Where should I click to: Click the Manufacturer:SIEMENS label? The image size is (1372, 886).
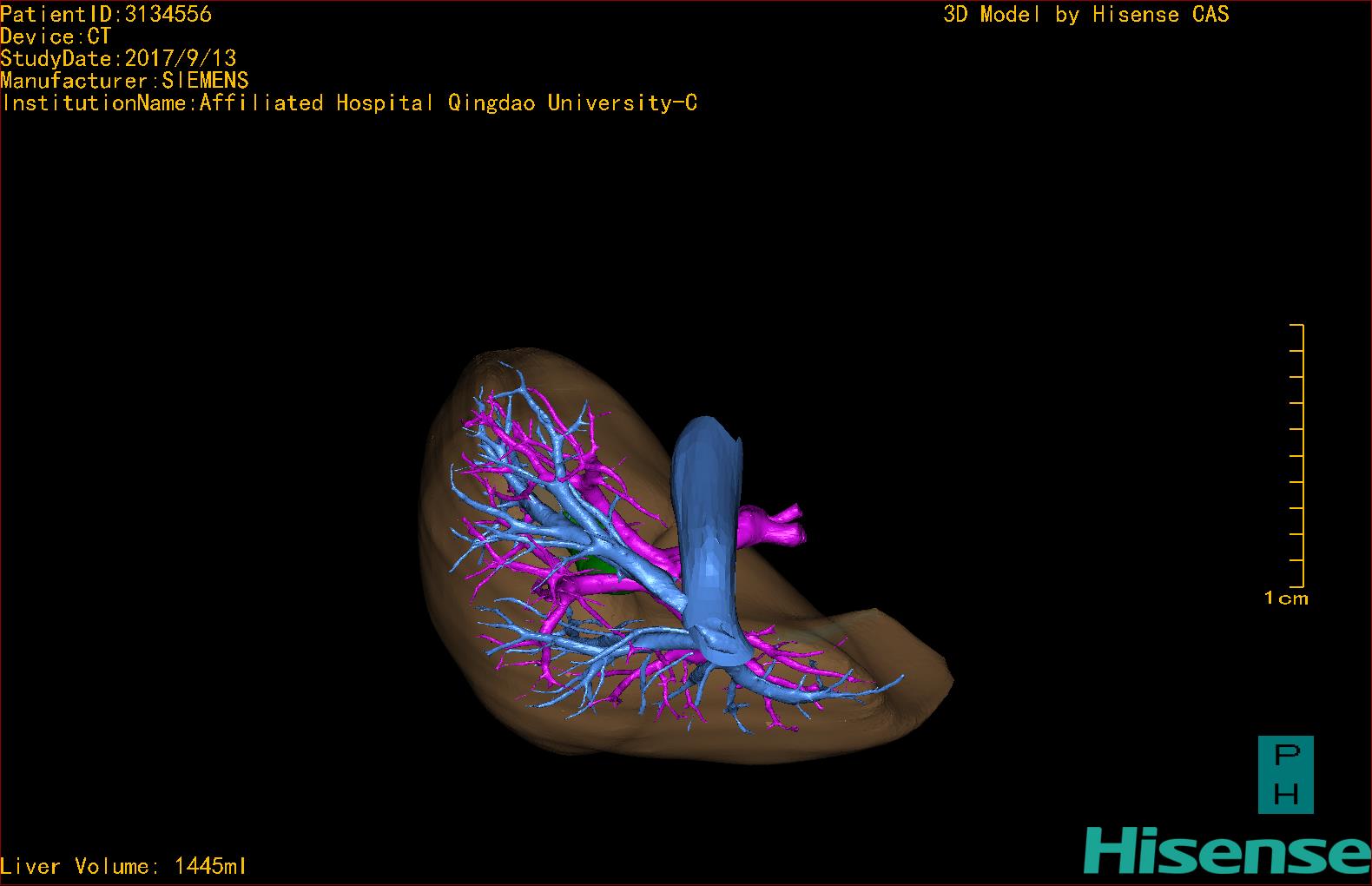click(124, 81)
